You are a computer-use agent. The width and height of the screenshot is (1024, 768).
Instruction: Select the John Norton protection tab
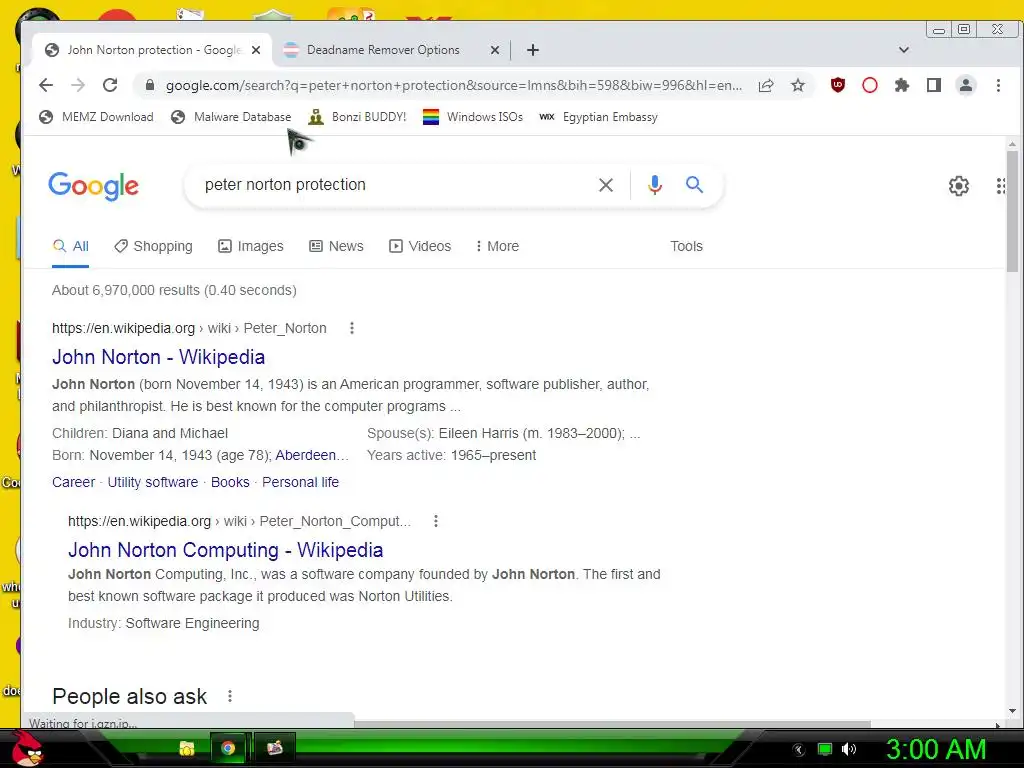(x=154, y=50)
